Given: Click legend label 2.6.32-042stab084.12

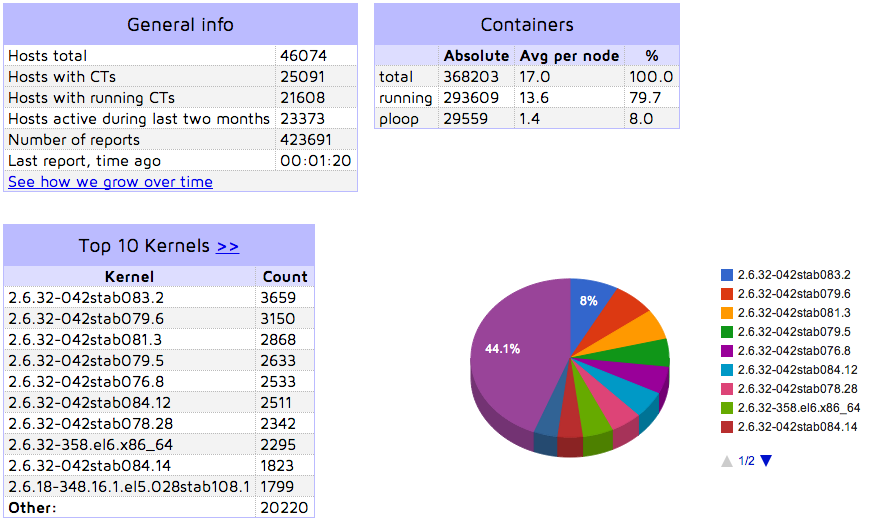Looking at the screenshot, I should (x=797, y=370).
